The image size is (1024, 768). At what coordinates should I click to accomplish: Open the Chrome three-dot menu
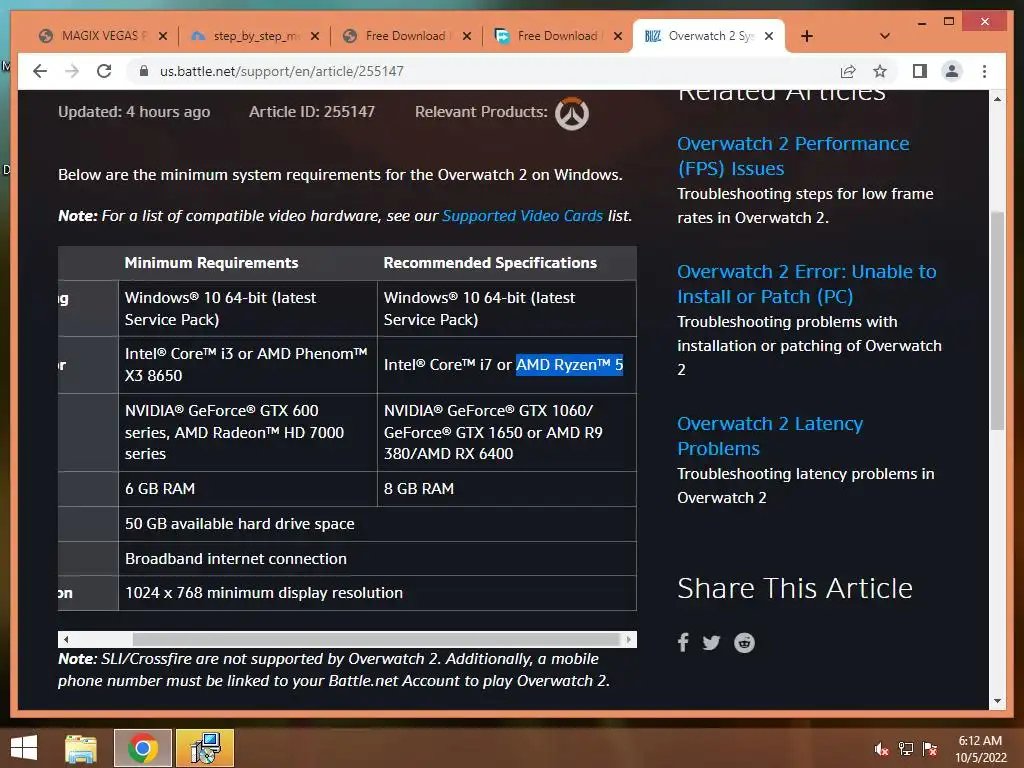click(x=984, y=71)
